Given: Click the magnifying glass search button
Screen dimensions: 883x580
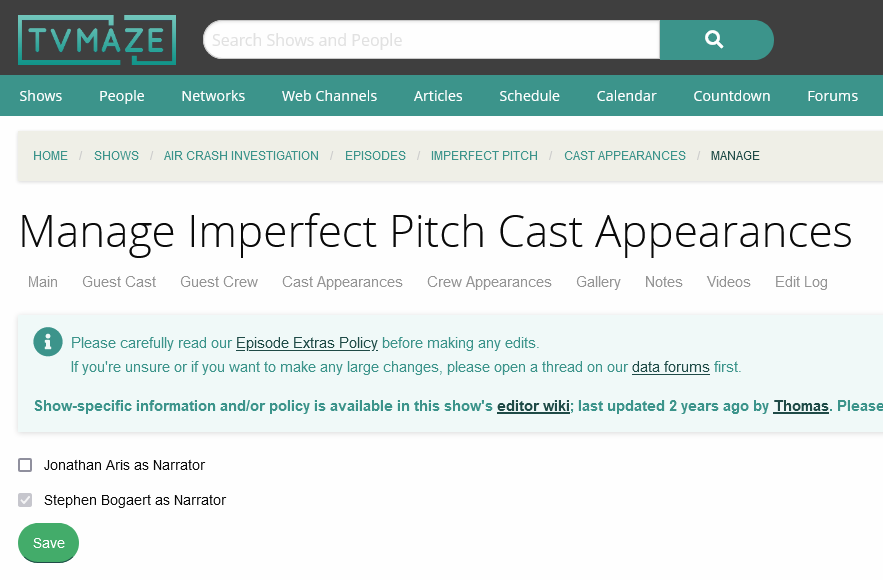Looking at the screenshot, I should click(x=715, y=40).
